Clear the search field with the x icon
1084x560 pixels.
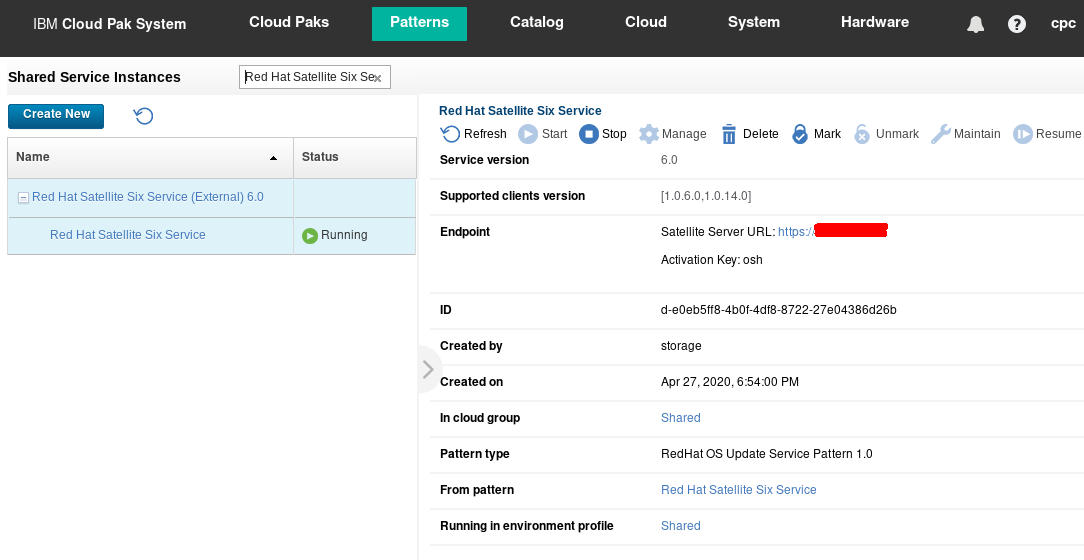coord(377,78)
